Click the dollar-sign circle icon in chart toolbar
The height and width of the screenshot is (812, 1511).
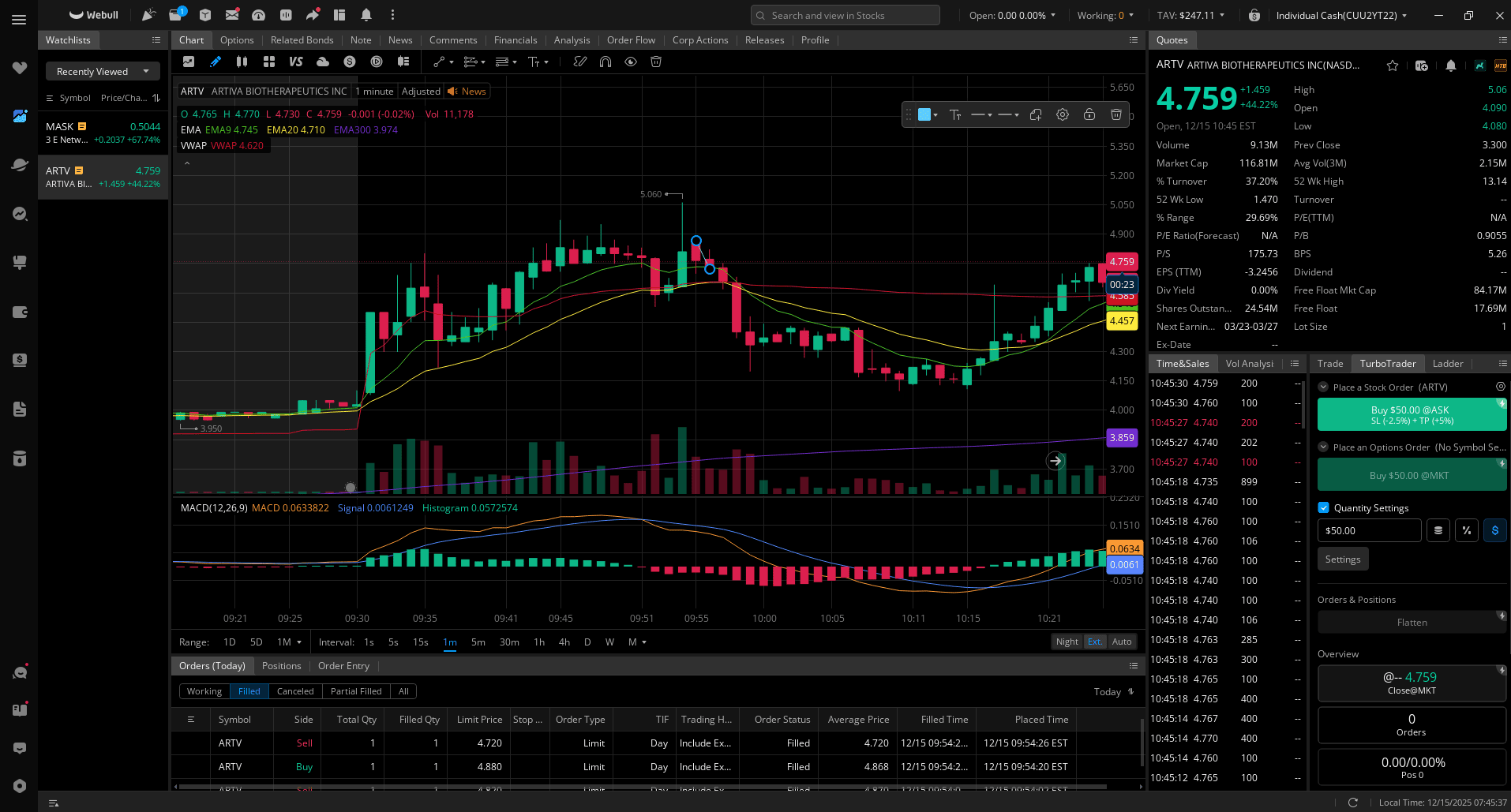350,62
